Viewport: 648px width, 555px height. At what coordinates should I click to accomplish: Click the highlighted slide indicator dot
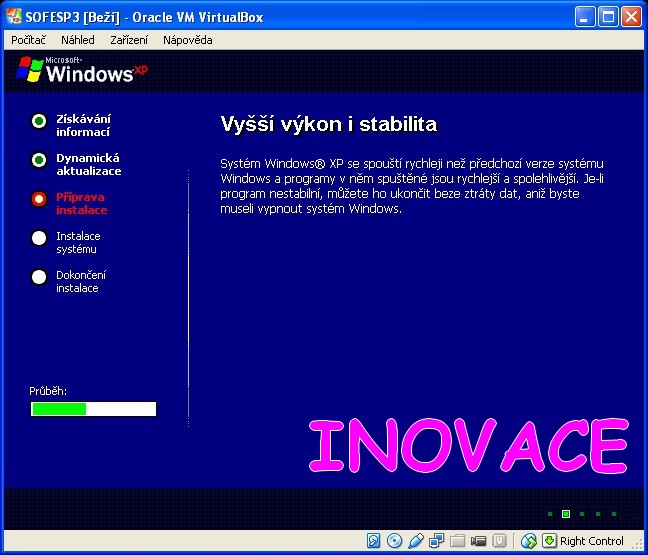pyautogui.click(x=566, y=514)
